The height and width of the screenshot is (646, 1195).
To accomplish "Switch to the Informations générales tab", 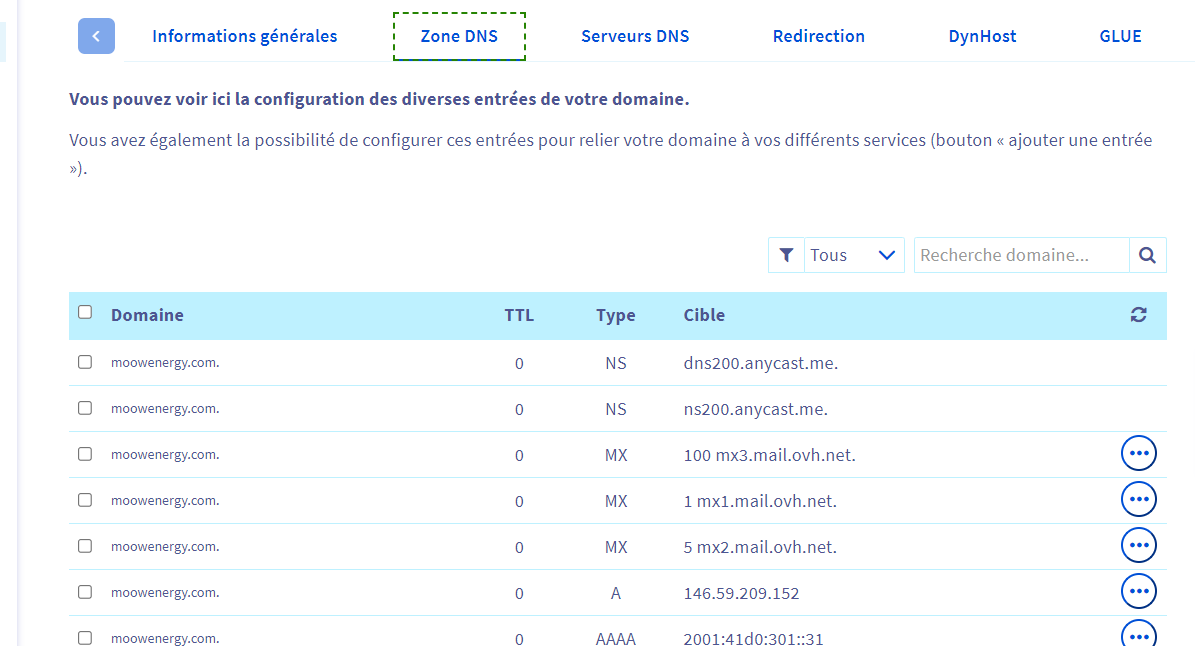I will (244, 36).
